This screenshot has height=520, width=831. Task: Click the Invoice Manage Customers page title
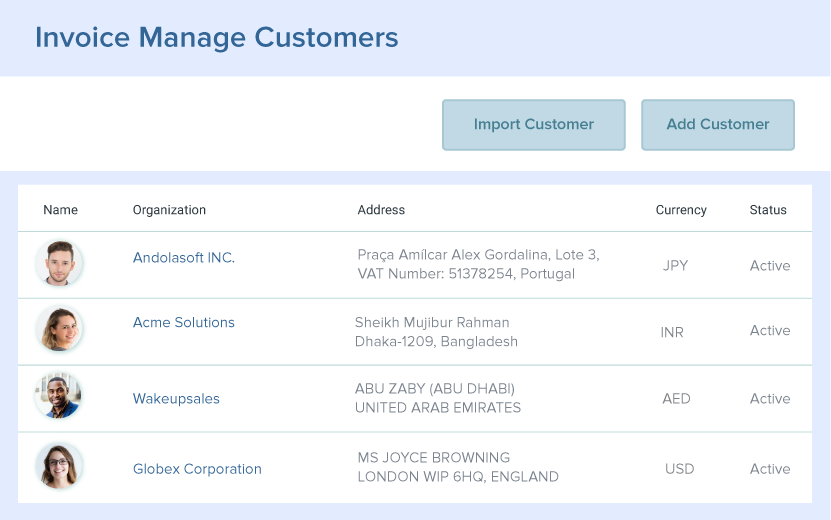tap(216, 38)
